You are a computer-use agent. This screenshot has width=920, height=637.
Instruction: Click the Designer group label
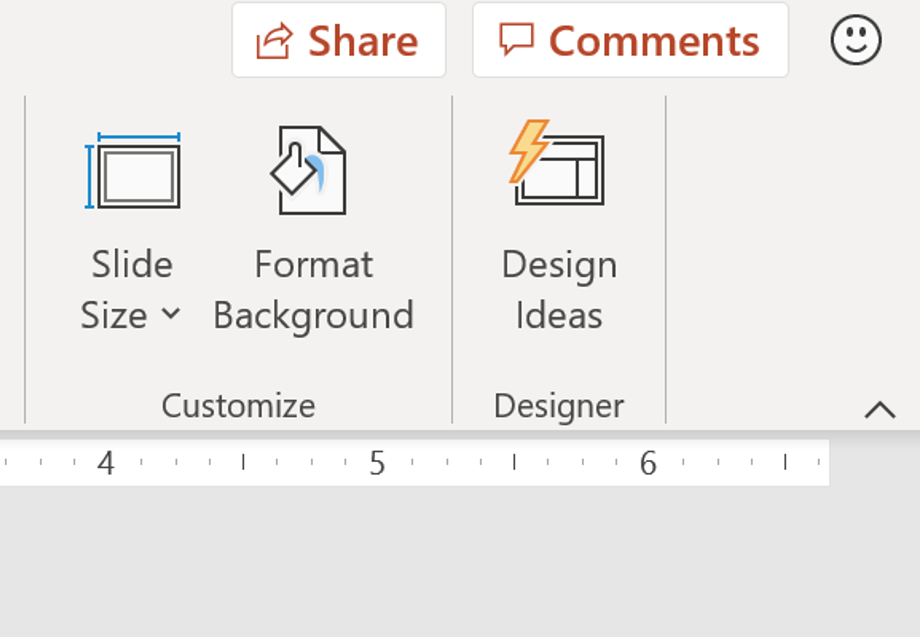[x=558, y=404]
